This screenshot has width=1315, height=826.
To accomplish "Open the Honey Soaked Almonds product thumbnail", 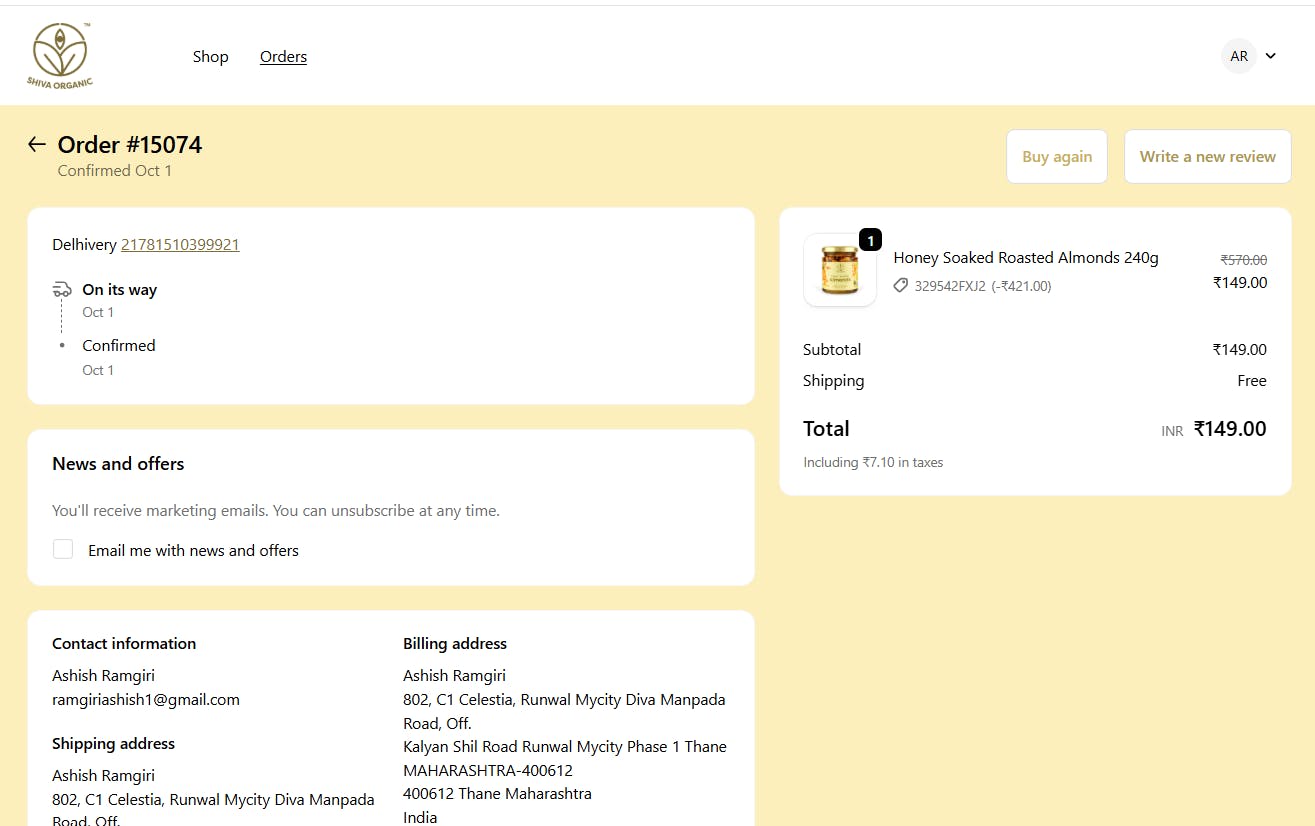I will pyautogui.click(x=839, y=270).
